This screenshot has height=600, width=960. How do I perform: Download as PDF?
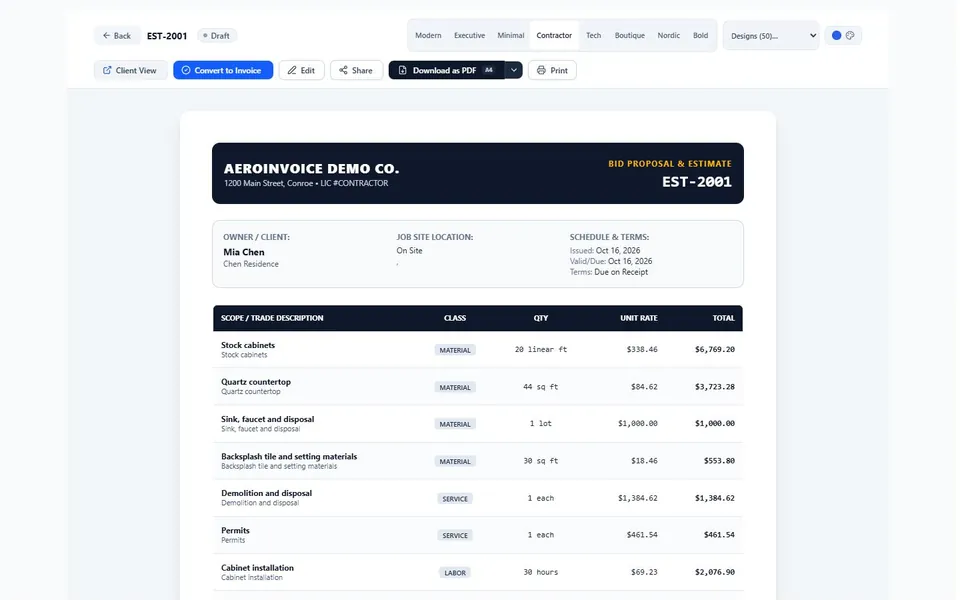(446, 70)
